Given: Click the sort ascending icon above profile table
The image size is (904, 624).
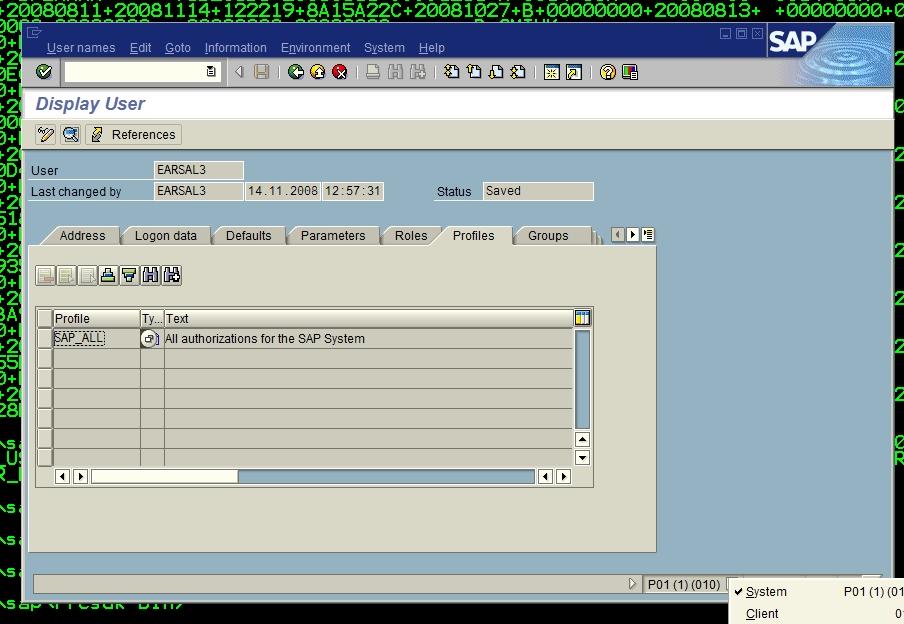Looking at the screenshot, I should click(108, 275).
